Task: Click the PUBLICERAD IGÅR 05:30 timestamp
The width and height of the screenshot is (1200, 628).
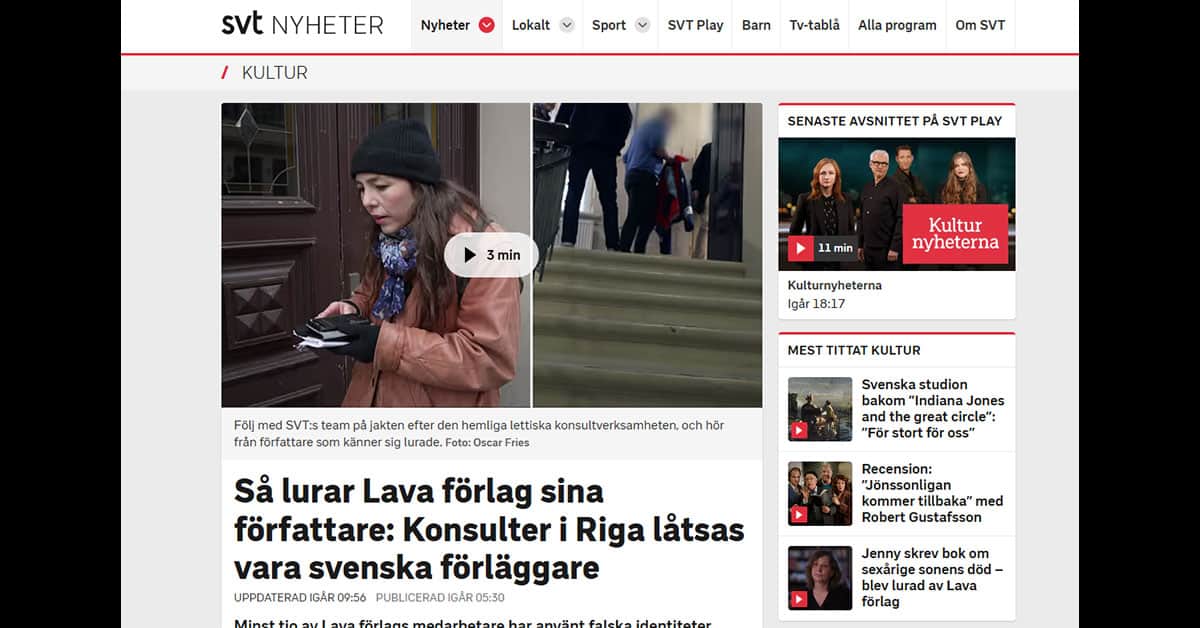Action: click(438, 598)
